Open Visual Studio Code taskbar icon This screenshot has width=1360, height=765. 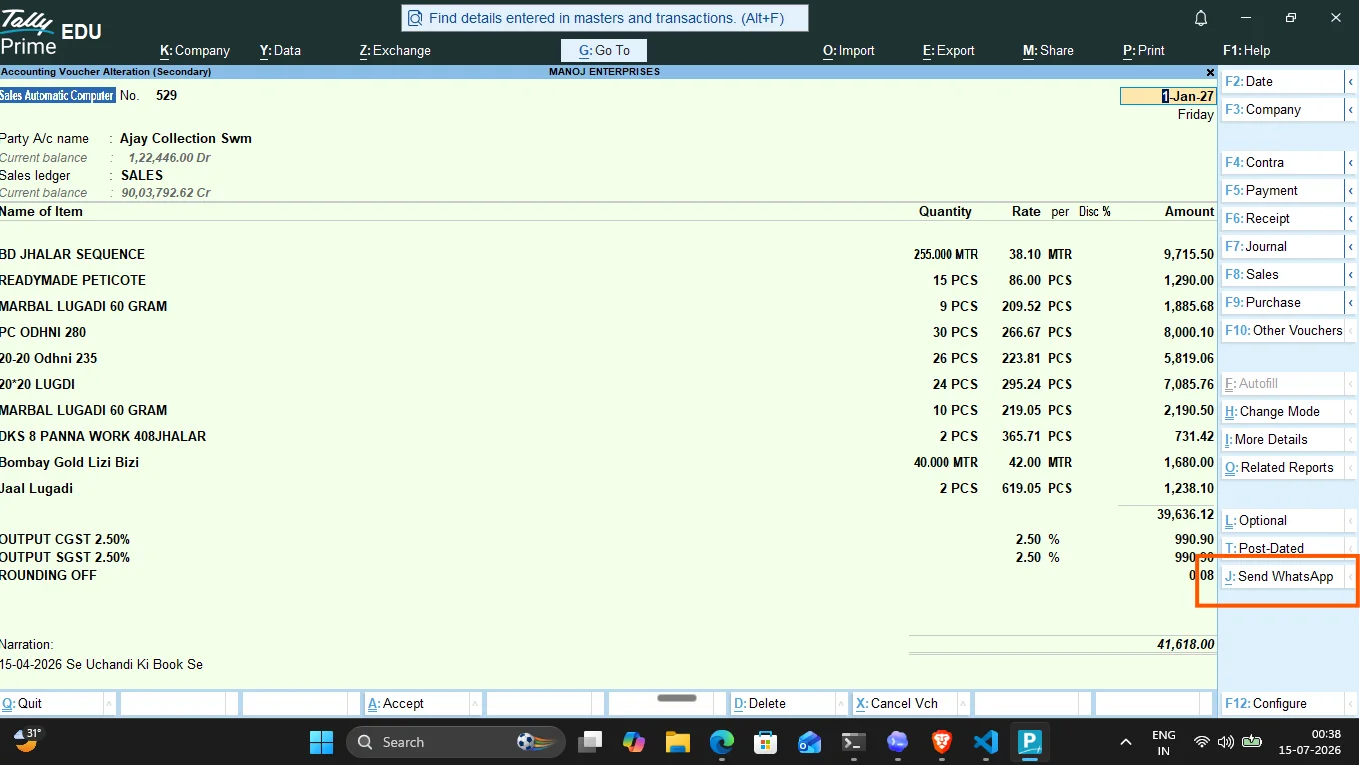point(985,742)
